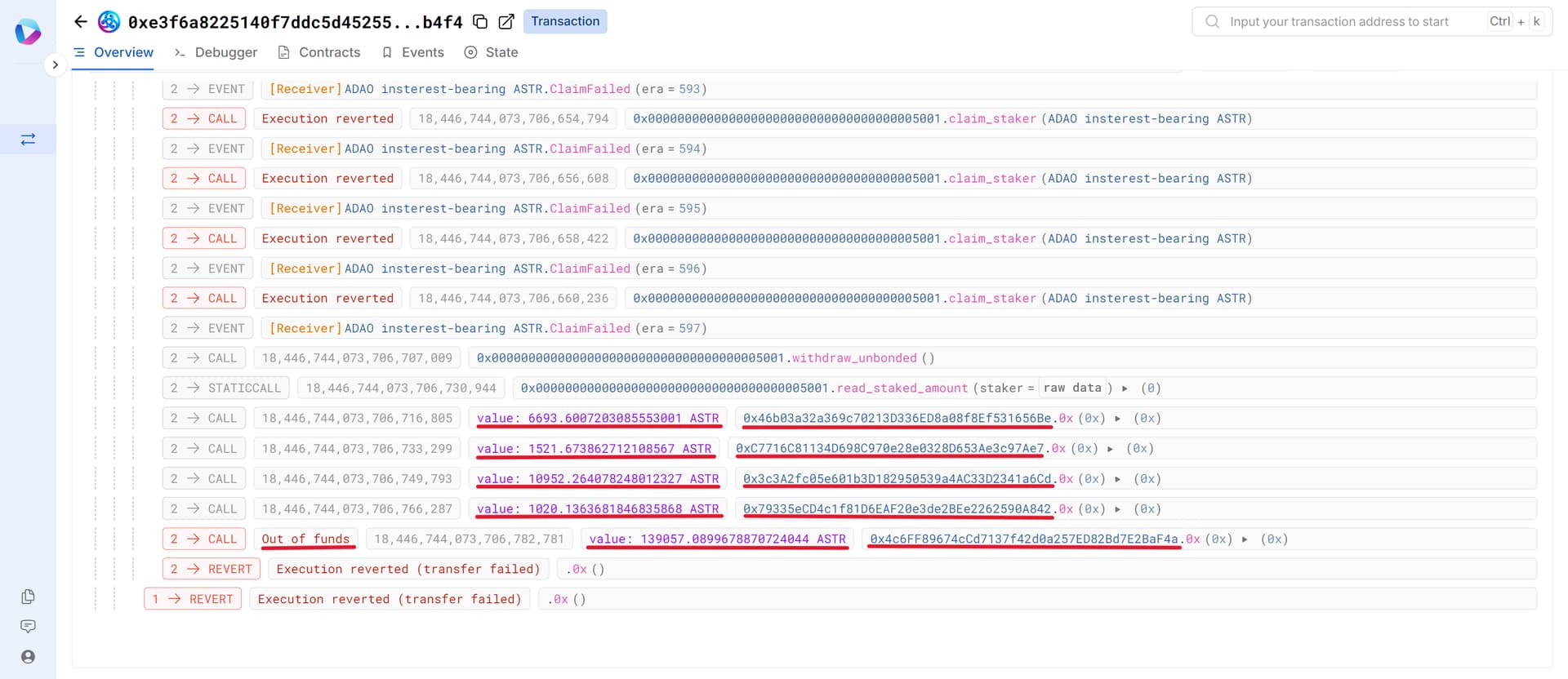Click the depth 2 REVERT badge
The image size is (1568, 679).
click(212, 569)
